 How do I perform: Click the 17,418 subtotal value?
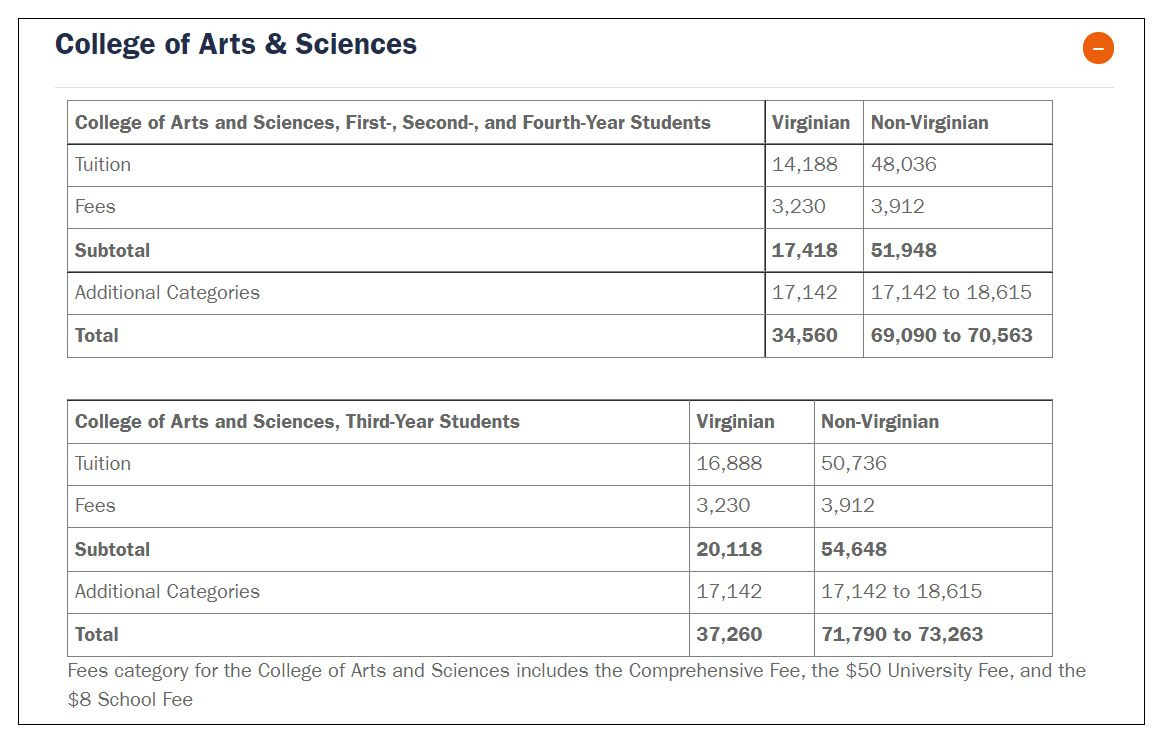click(805, 251)
